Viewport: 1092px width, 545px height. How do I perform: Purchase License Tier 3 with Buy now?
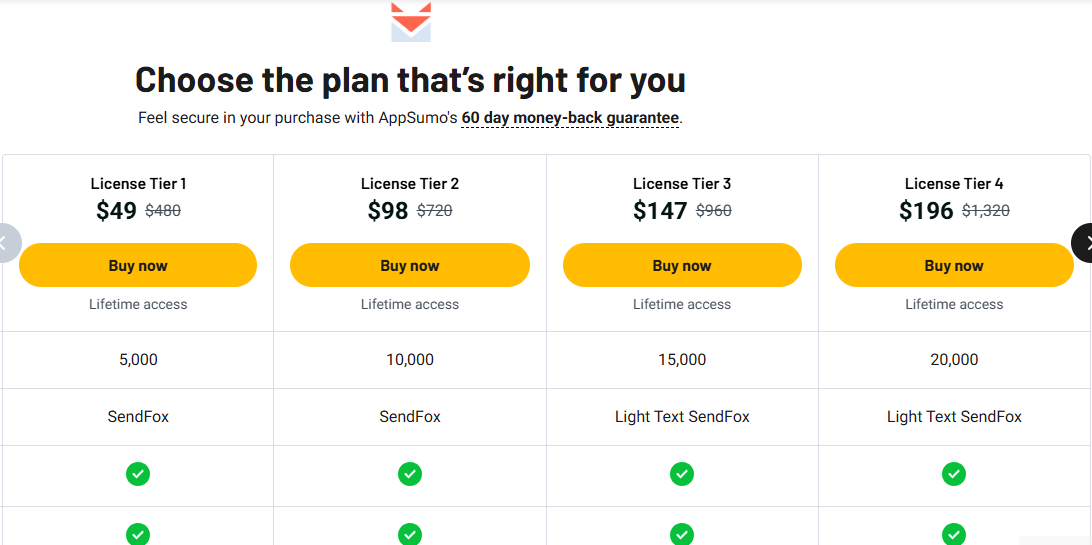click(682, 266)
